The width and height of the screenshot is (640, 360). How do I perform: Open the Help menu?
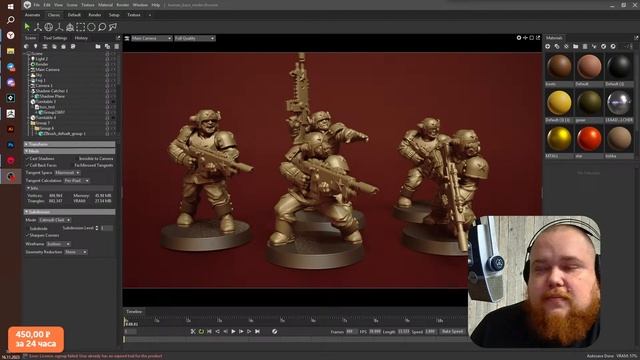point(156,5)
